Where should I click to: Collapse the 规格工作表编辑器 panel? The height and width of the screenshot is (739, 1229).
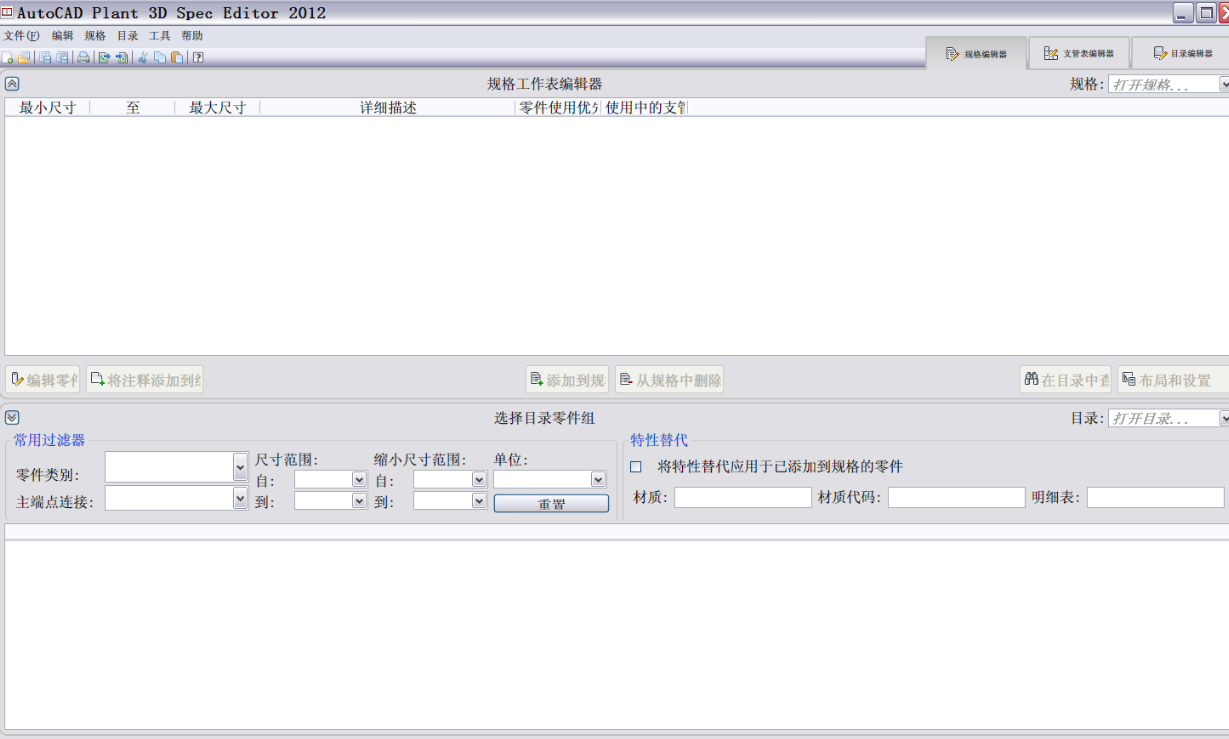click(12, 84)
